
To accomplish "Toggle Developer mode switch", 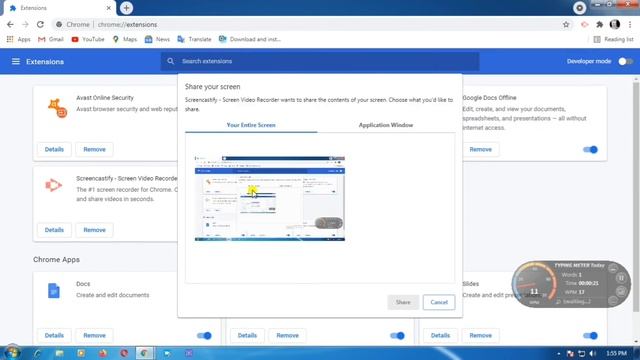I will (625, 61).
